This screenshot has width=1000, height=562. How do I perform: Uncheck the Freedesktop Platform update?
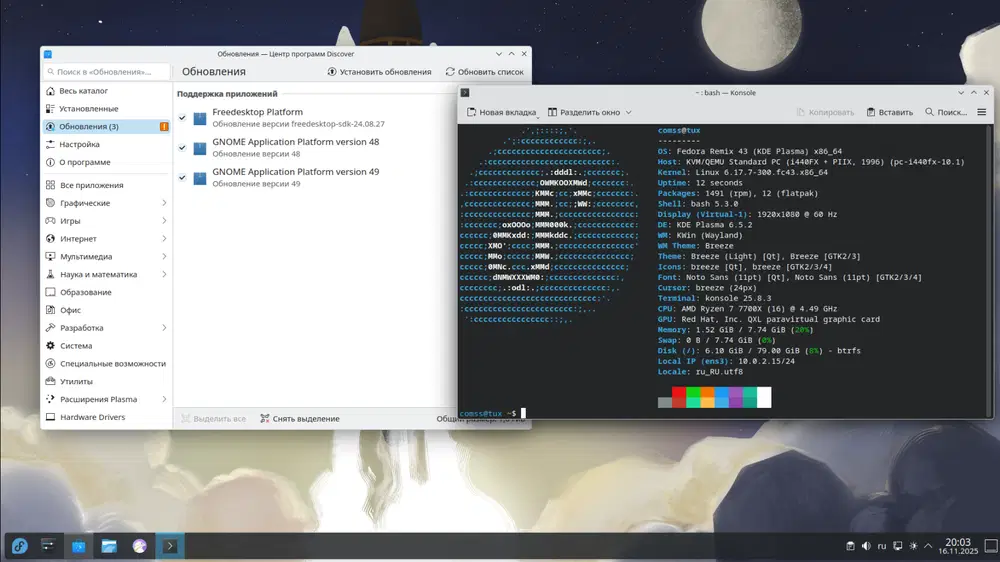pos(182,117)
